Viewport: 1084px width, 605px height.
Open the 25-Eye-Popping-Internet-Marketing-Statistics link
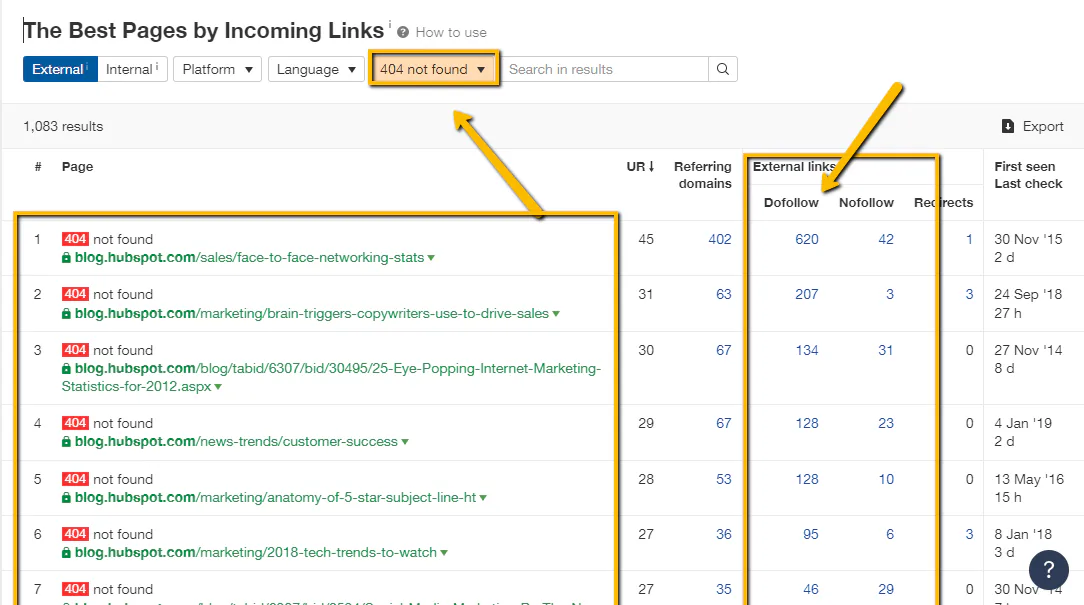coord(331,378)
